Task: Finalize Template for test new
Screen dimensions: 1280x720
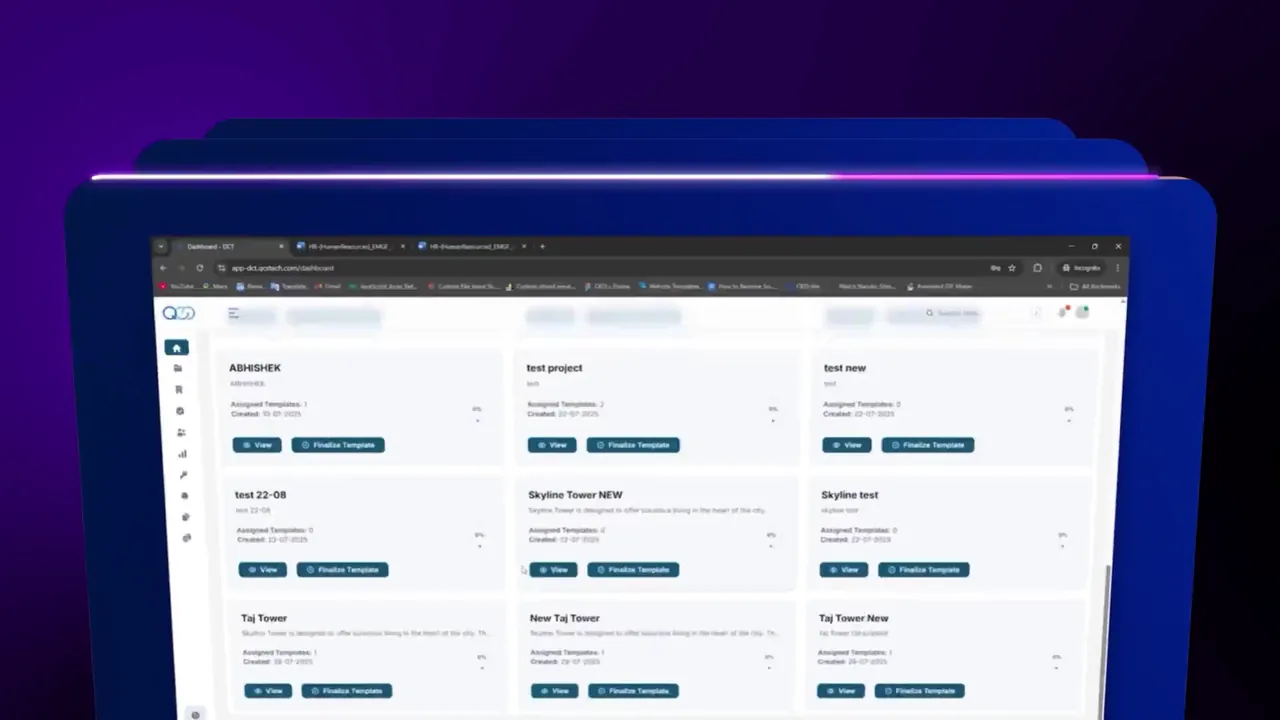Action: point(928,445)
